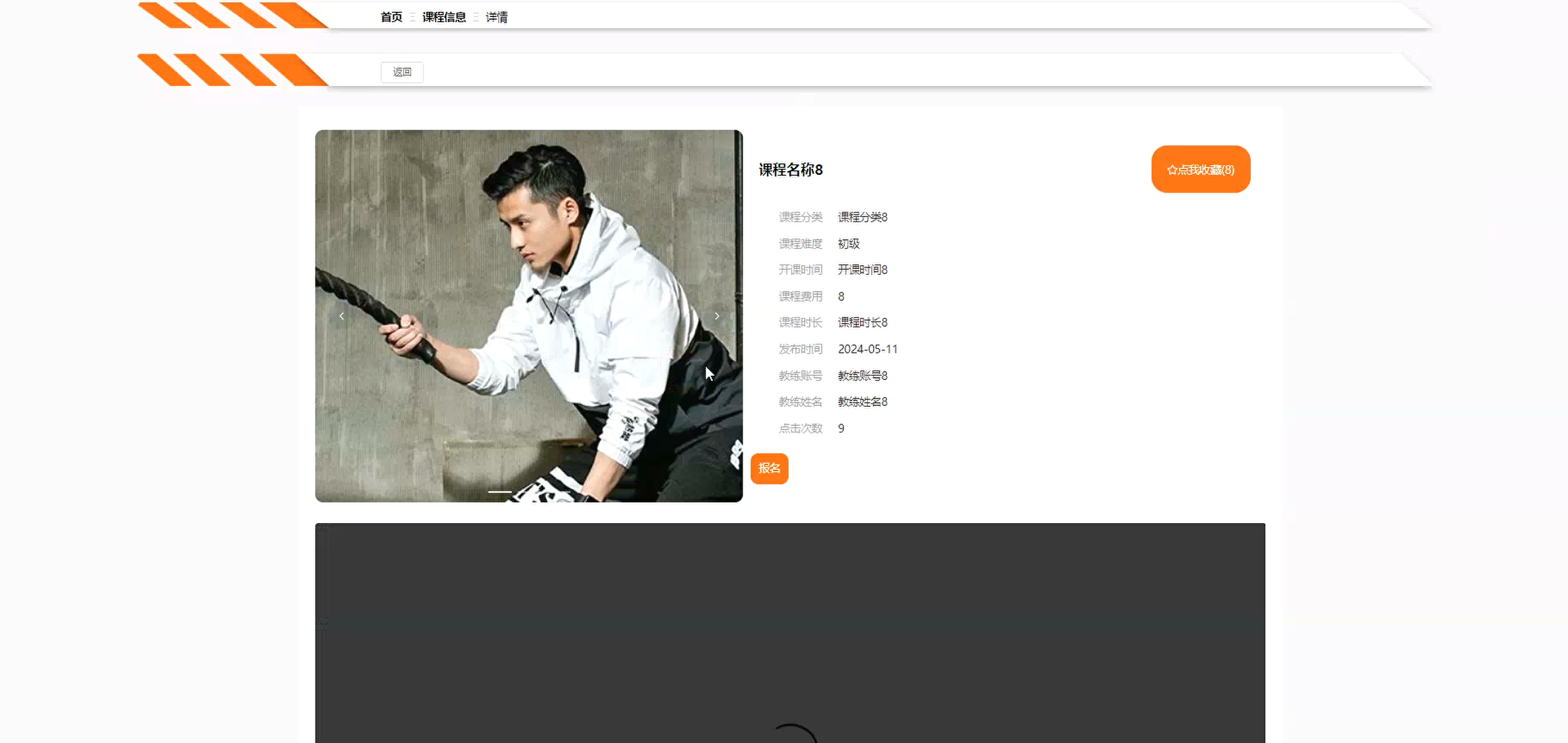Click the dark video player area

point(790,633)
